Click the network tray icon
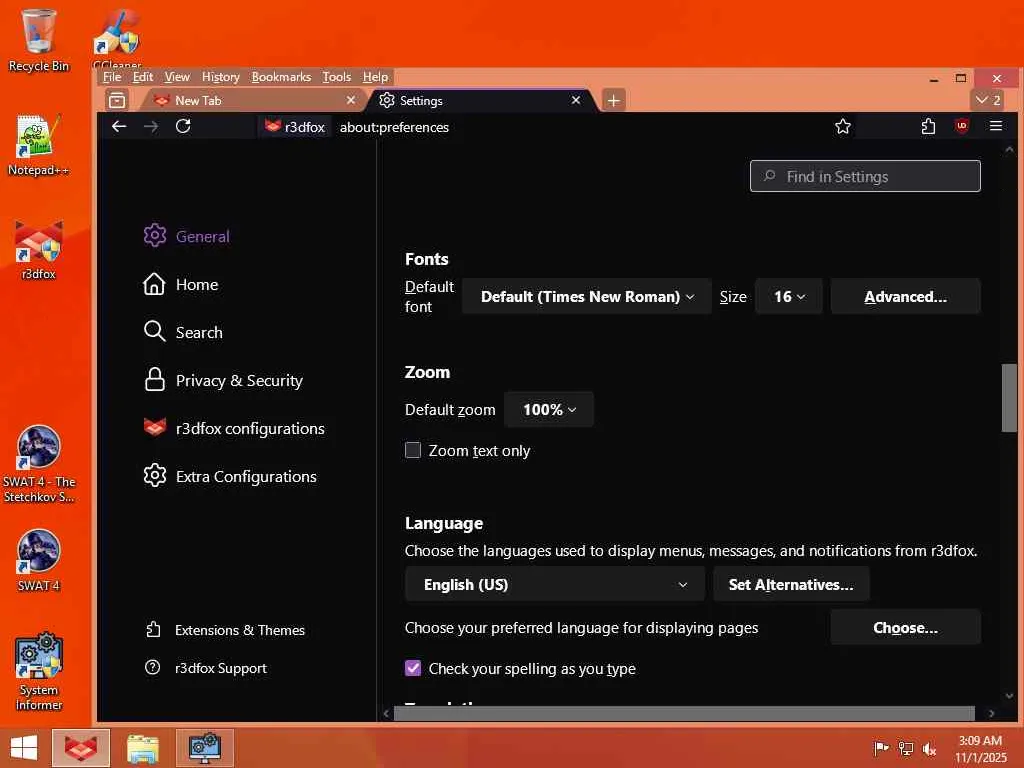This screenshot has width=1024, height=768. coord(906,748)
